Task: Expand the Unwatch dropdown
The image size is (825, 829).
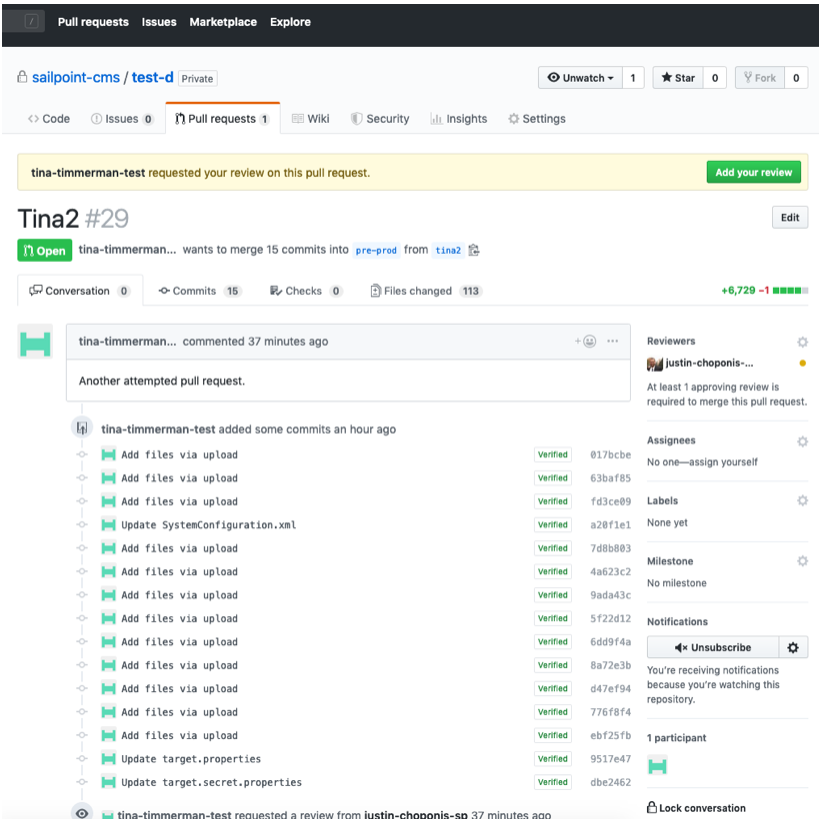Action: (581, 78)
